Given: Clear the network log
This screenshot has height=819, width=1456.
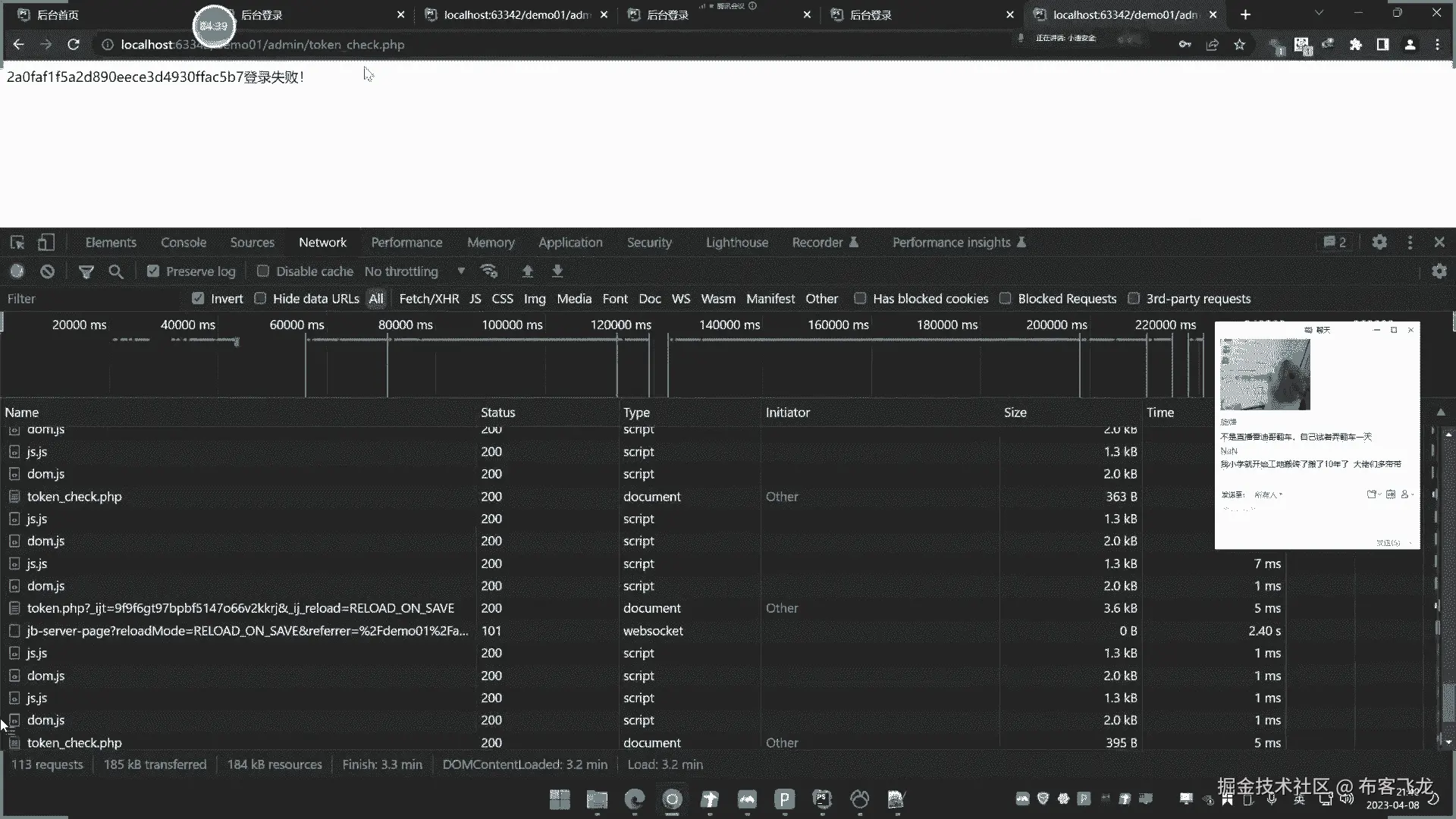Looking at the screenshot, I should point(47,271).
